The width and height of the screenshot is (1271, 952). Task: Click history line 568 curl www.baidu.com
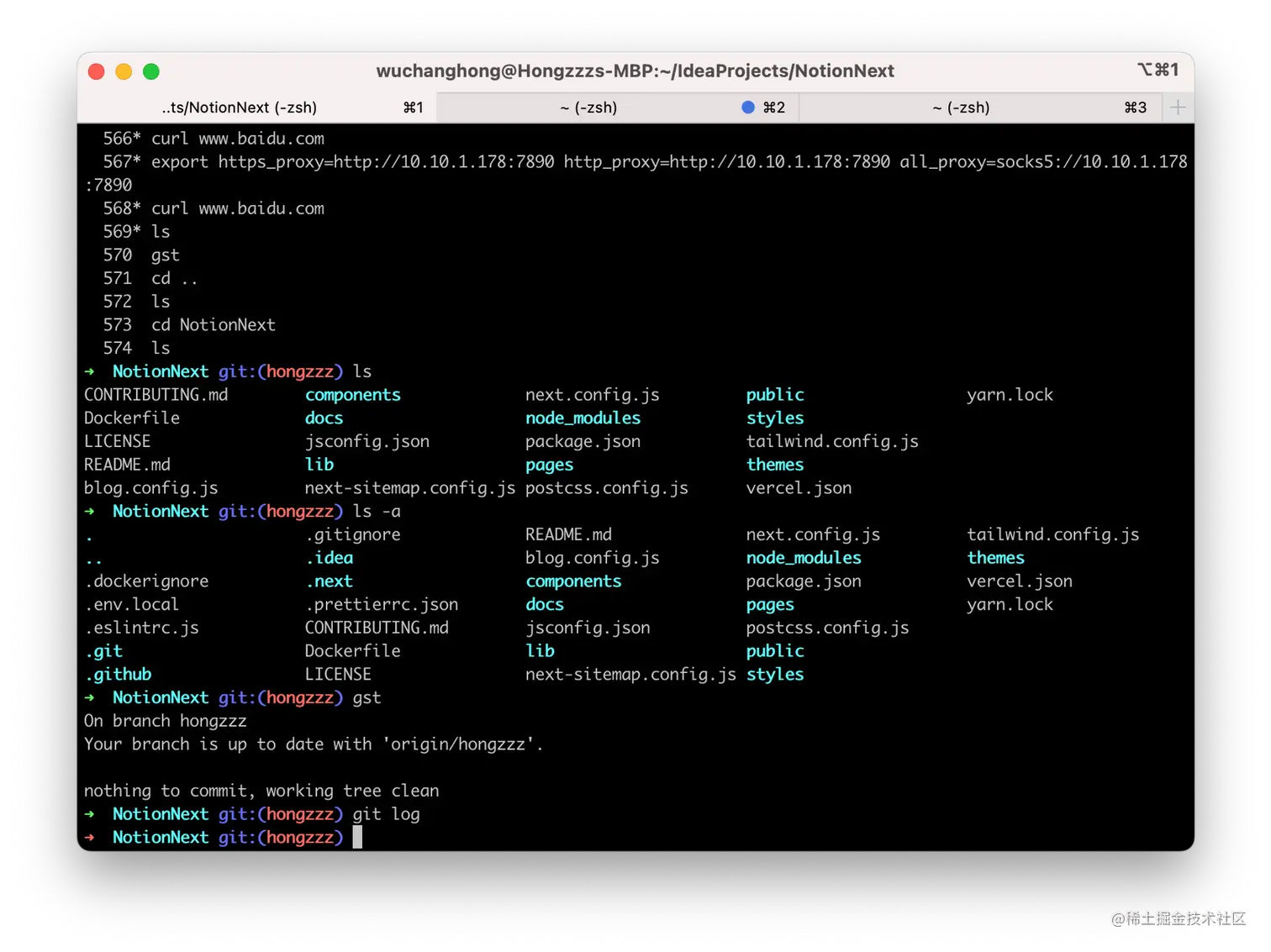pyautogui.click(x=214, y=208)
